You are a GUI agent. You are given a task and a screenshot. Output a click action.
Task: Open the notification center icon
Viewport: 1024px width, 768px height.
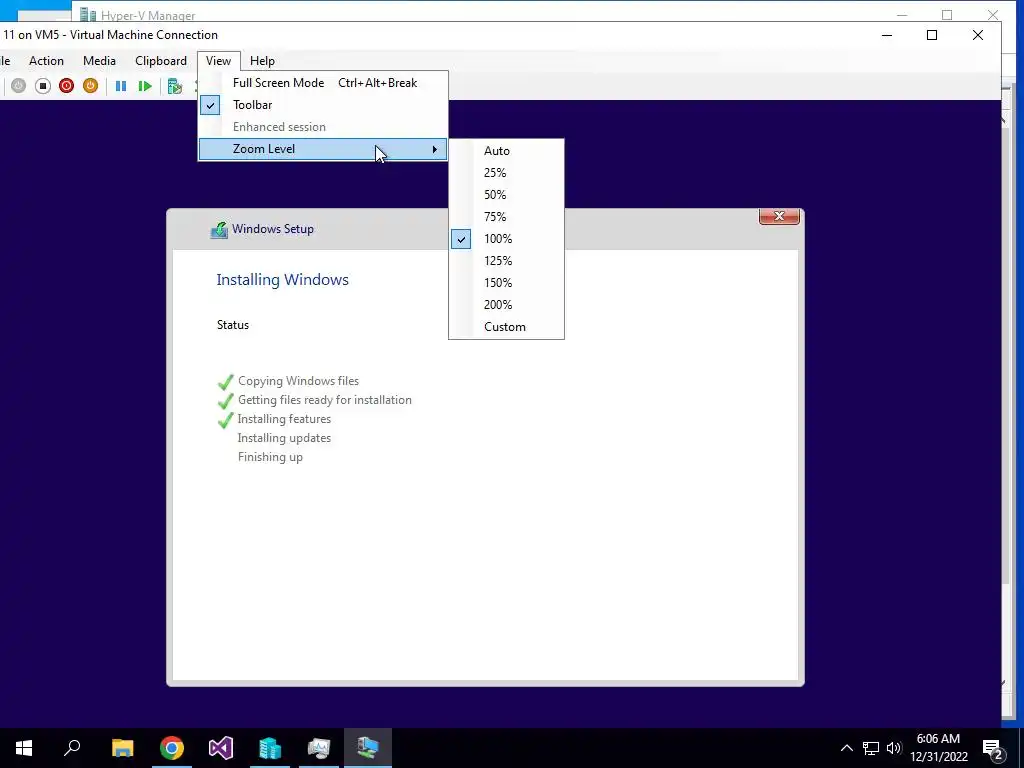click(x=993, y=748)
